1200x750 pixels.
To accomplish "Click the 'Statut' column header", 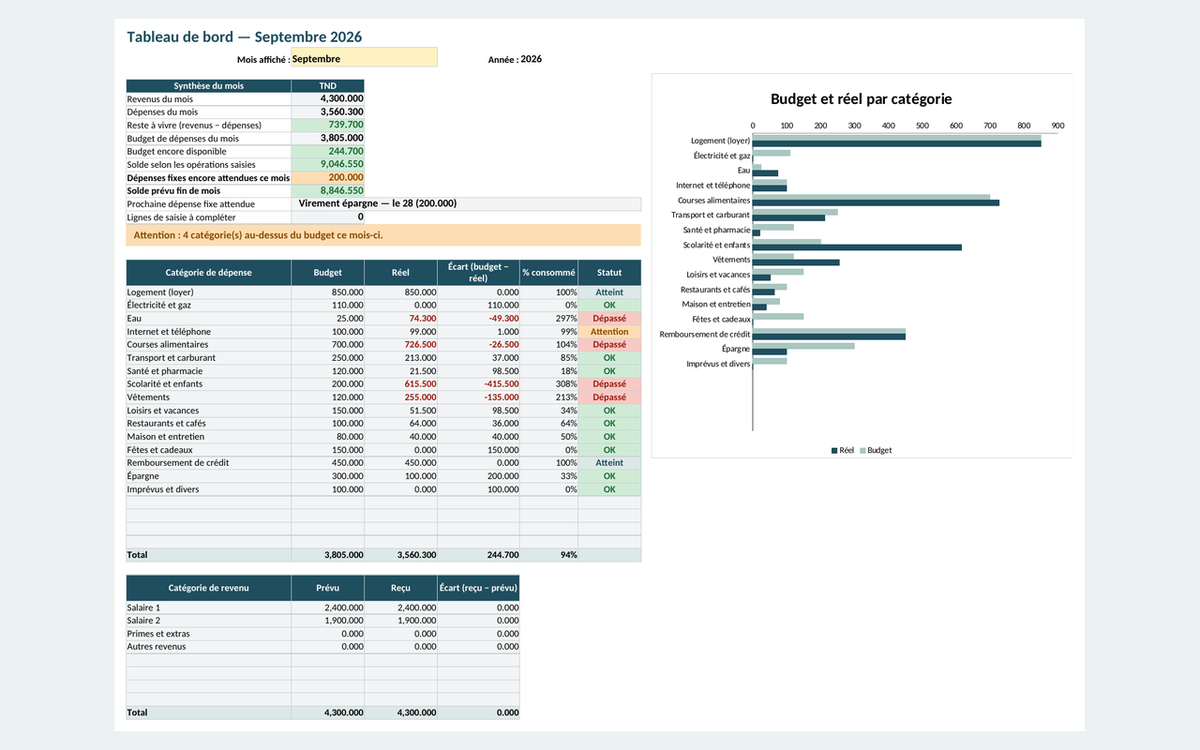I will click(610, 272).
